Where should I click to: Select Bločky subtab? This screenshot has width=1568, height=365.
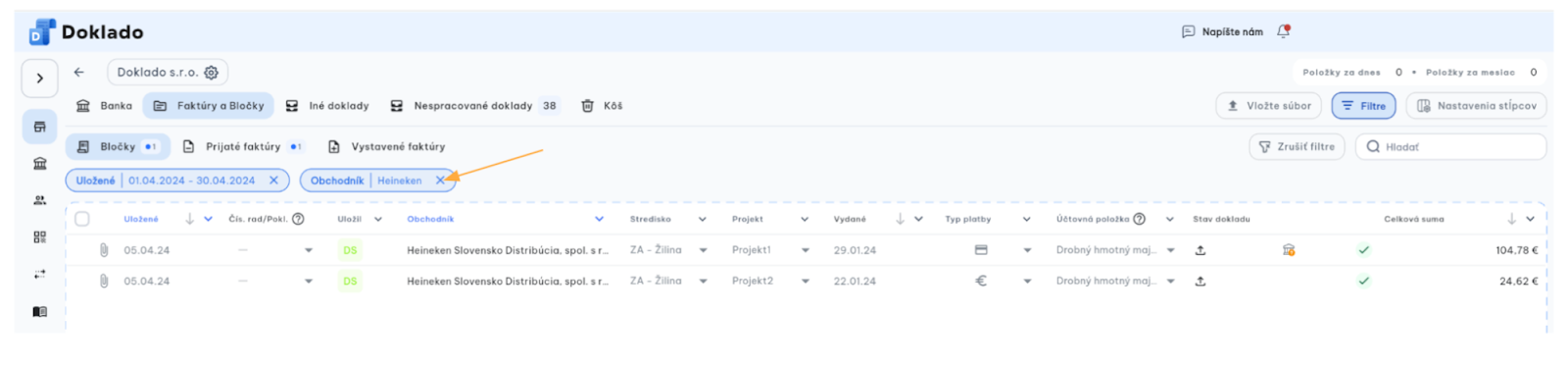118,147
